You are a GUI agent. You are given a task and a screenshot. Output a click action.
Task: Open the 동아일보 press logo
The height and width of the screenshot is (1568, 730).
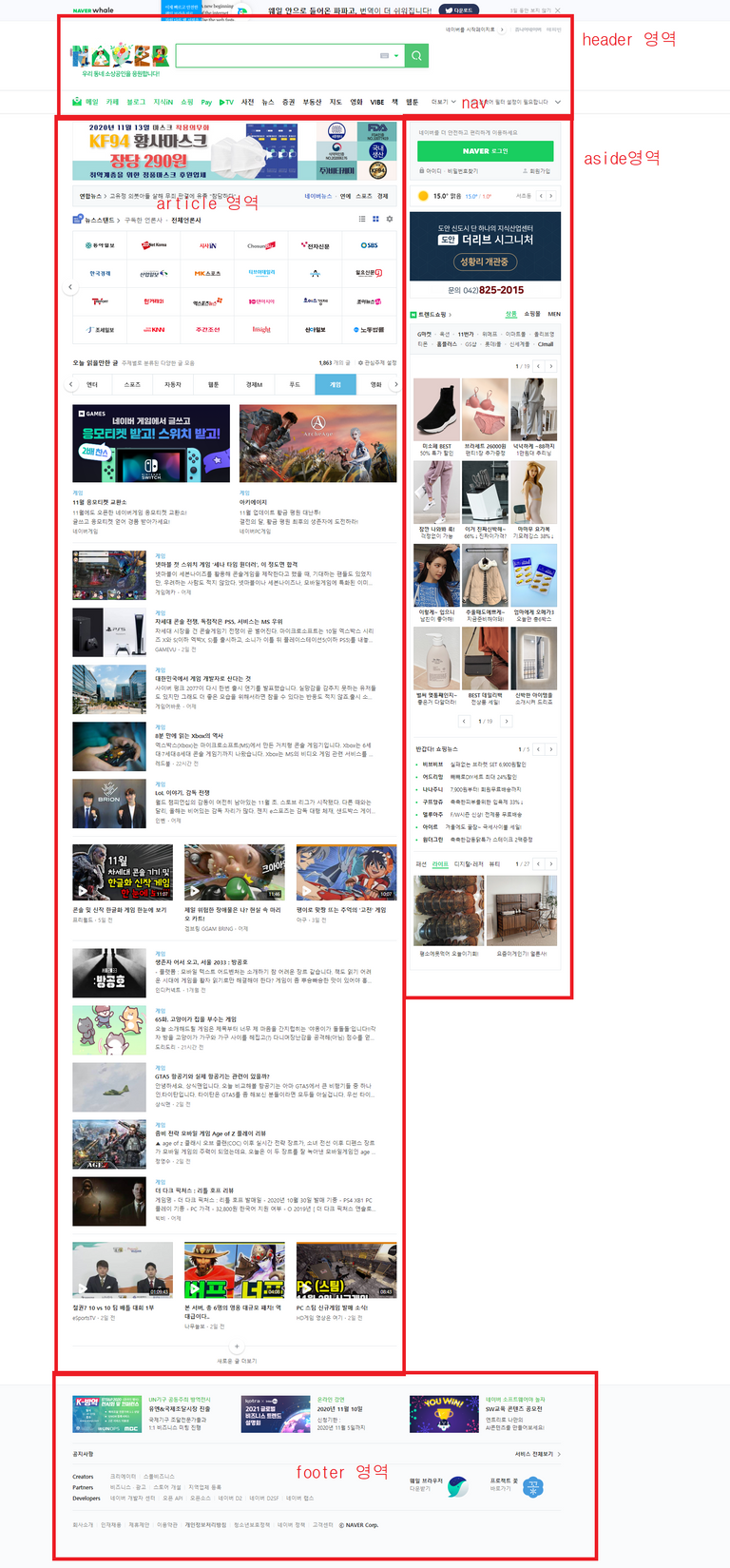pyautogui.click(x=100, y=245)
